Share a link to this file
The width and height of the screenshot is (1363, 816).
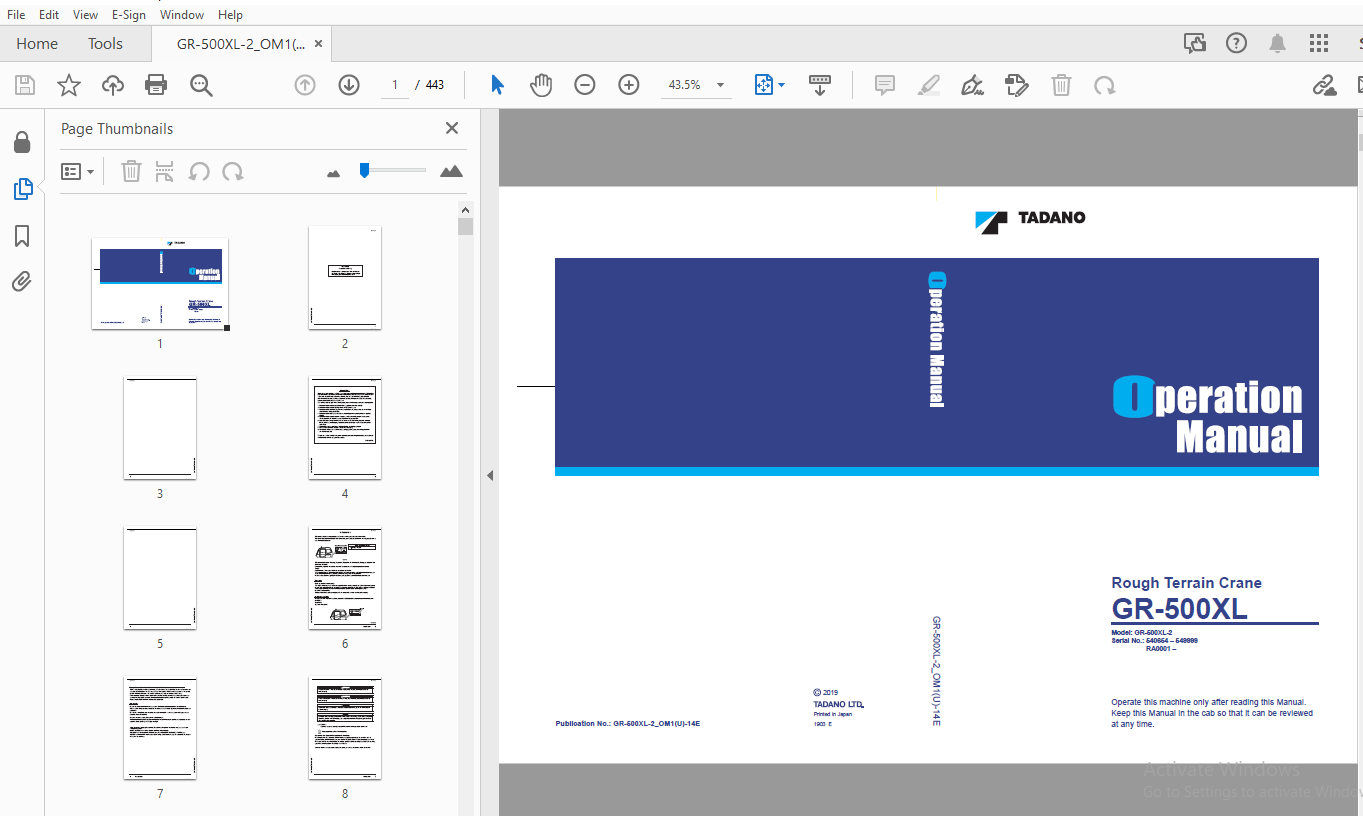click(x=1325, y=85)
